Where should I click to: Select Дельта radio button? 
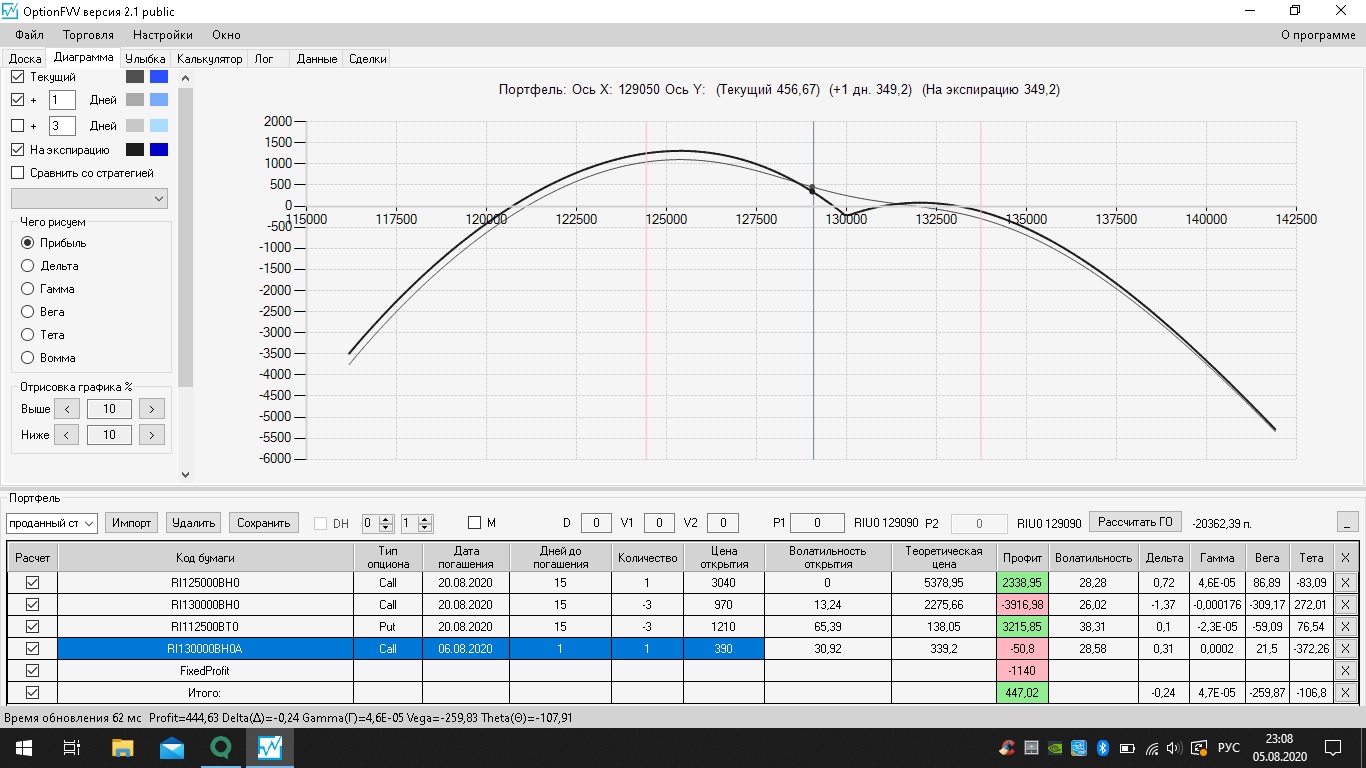28,266
